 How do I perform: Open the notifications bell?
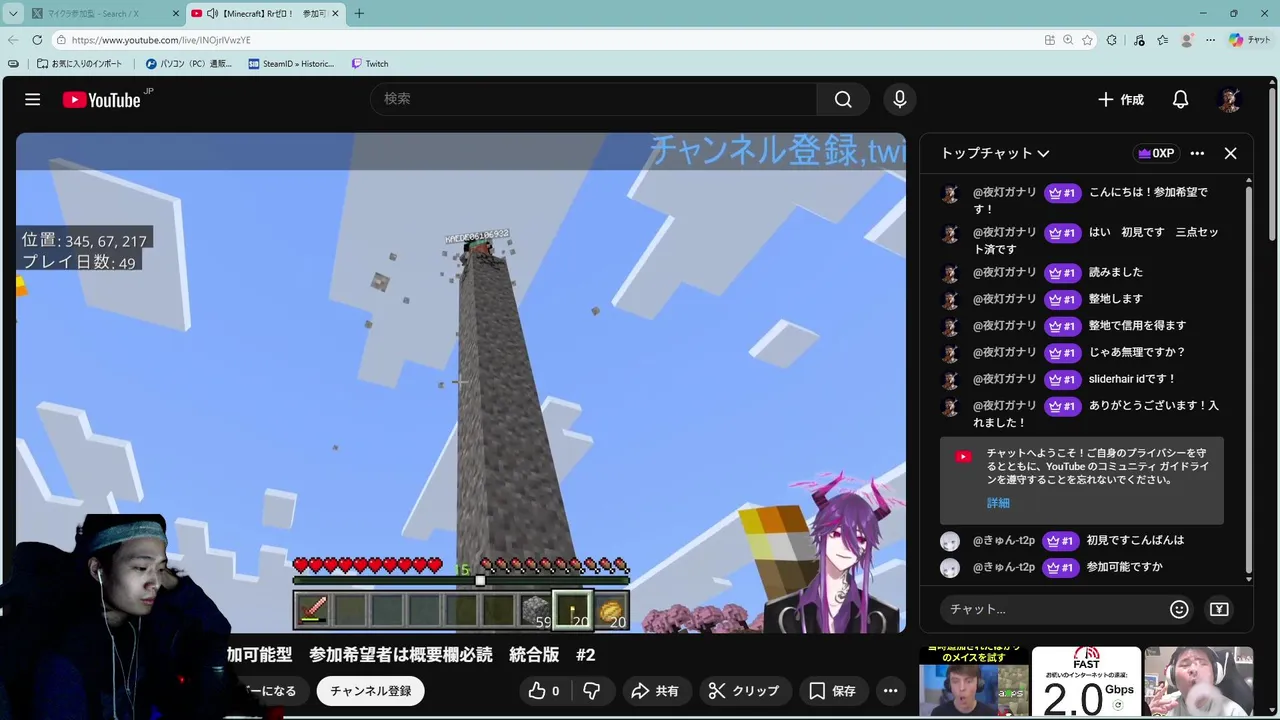coord(1181,99)
